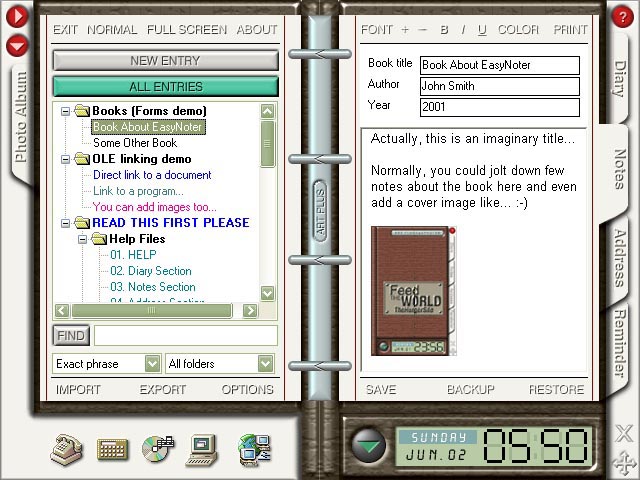Click the red question mark help icon
640x480 pixels.
click(x=624, y=16)
